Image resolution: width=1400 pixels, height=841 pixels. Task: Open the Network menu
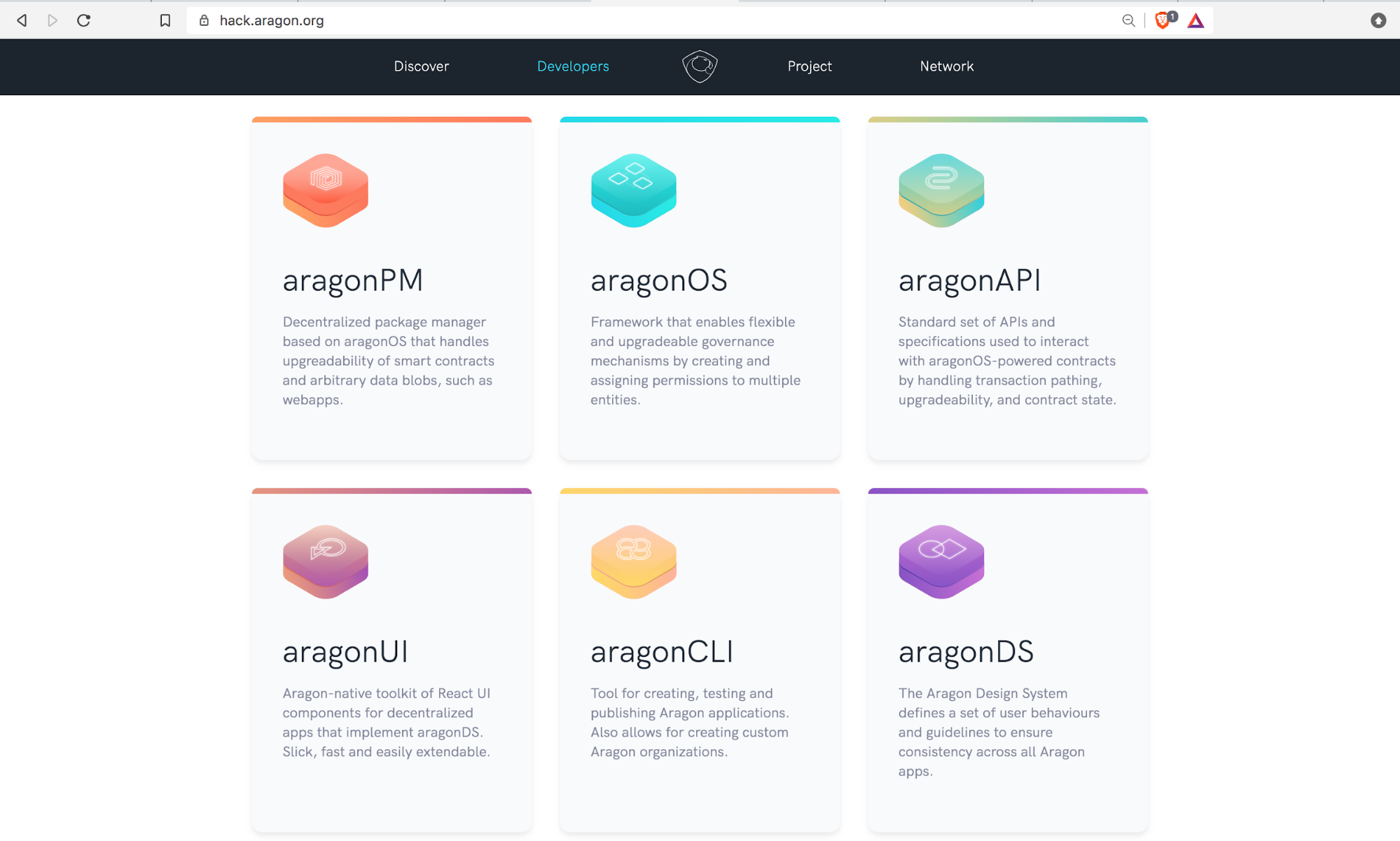click(x=947, y=67)
